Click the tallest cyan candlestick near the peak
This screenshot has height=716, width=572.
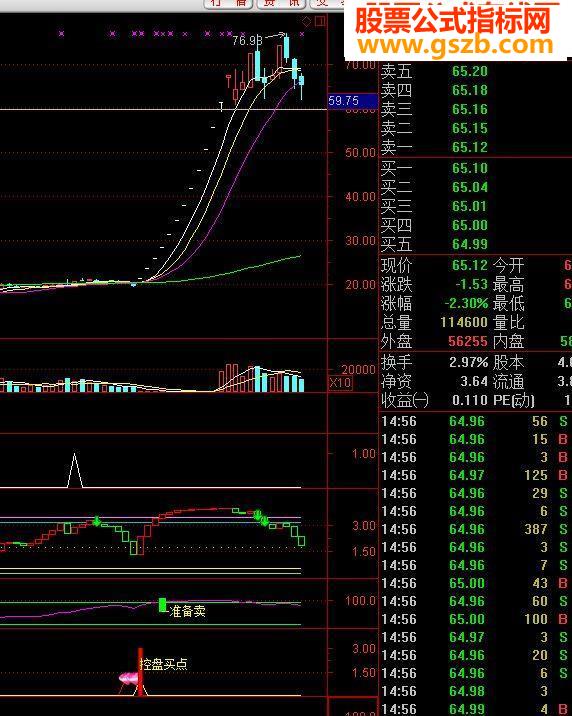pos(257,66)
